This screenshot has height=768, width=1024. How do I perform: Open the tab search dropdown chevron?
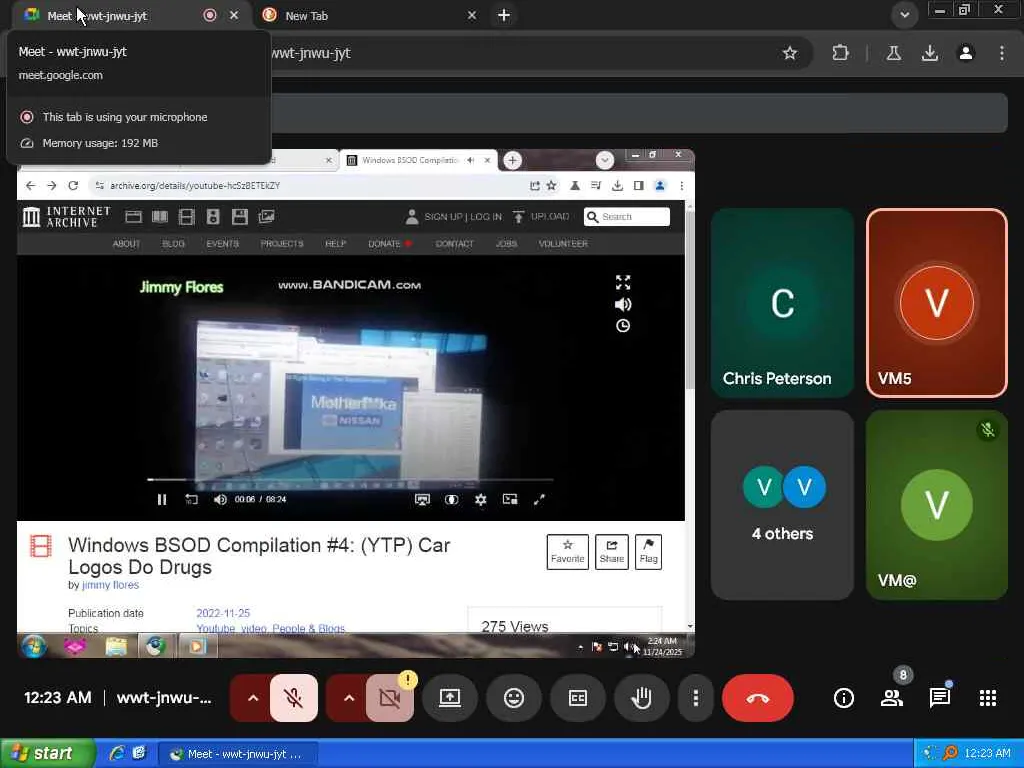904,15
